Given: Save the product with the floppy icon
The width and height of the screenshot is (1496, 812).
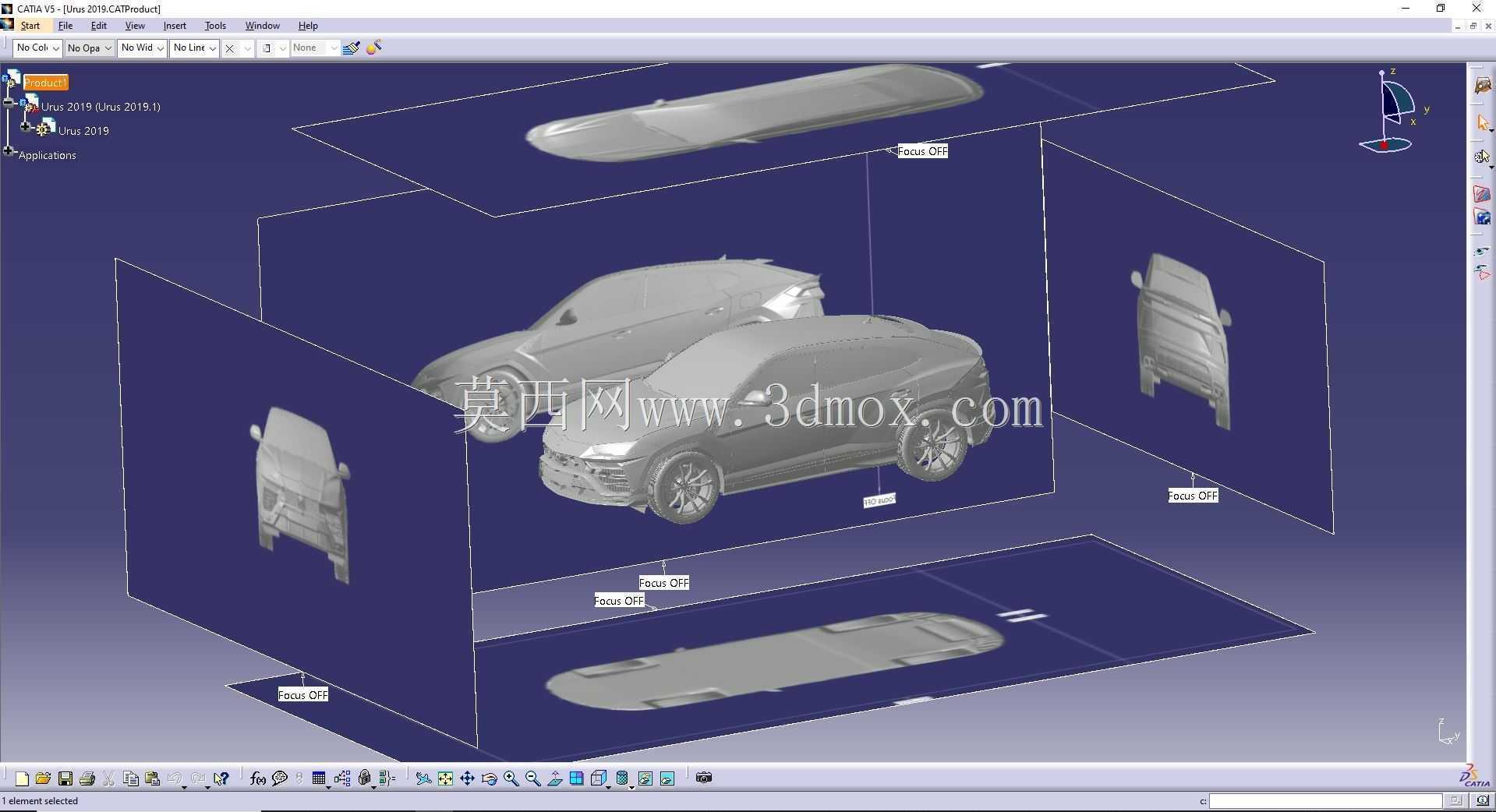Looking at the screenshot, I should [65, 778].
